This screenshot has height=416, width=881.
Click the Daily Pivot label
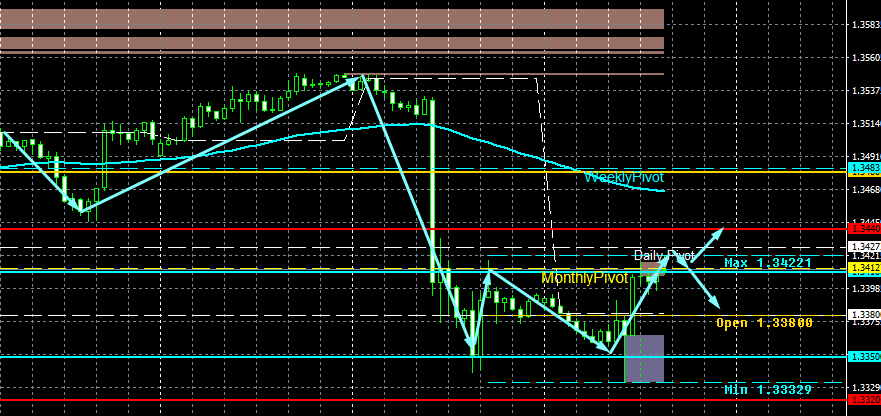[664, 256]
